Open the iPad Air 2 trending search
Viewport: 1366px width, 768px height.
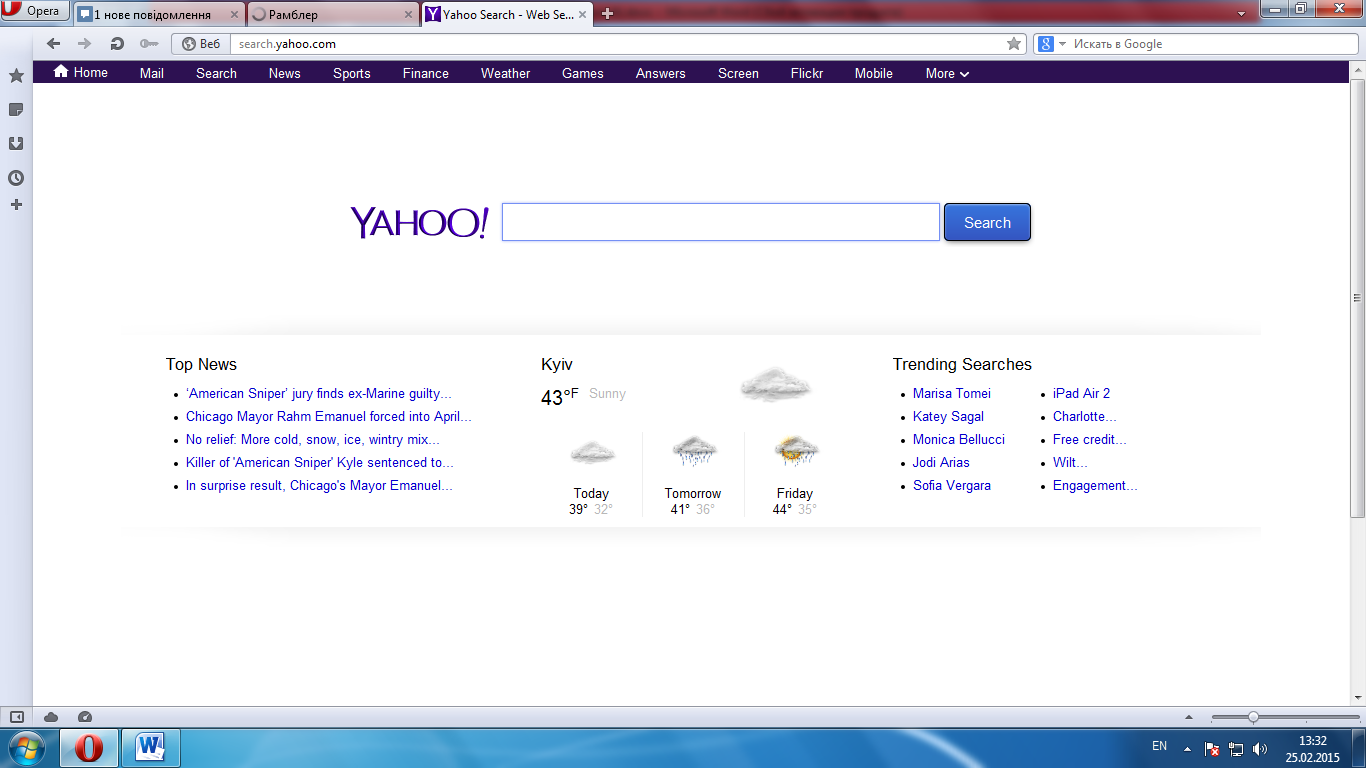[x=1081, y=393]
